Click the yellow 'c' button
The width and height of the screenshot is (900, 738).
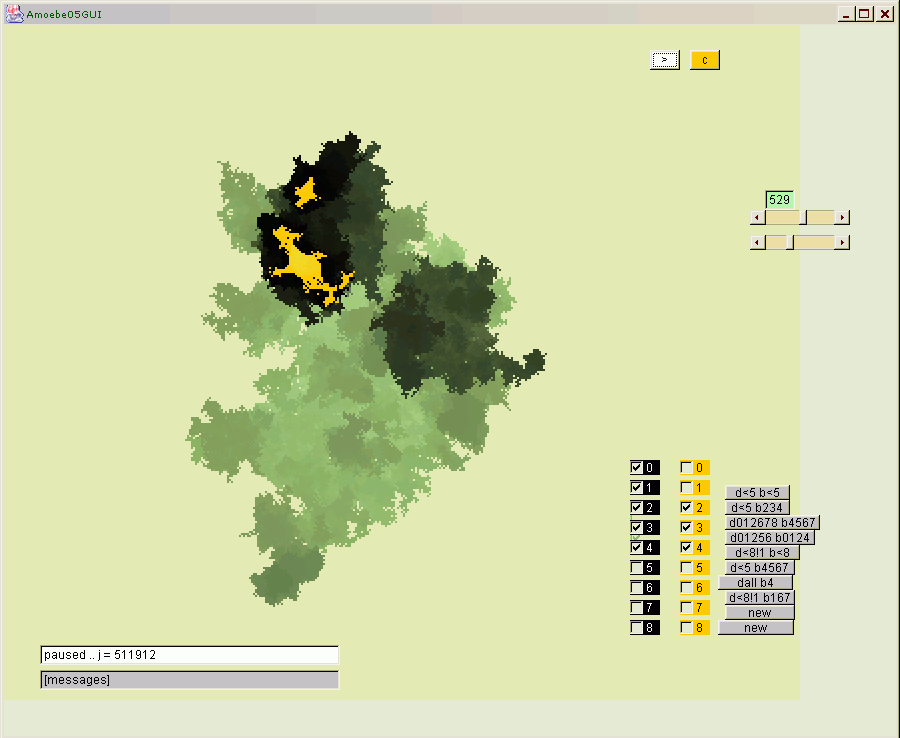705,60
